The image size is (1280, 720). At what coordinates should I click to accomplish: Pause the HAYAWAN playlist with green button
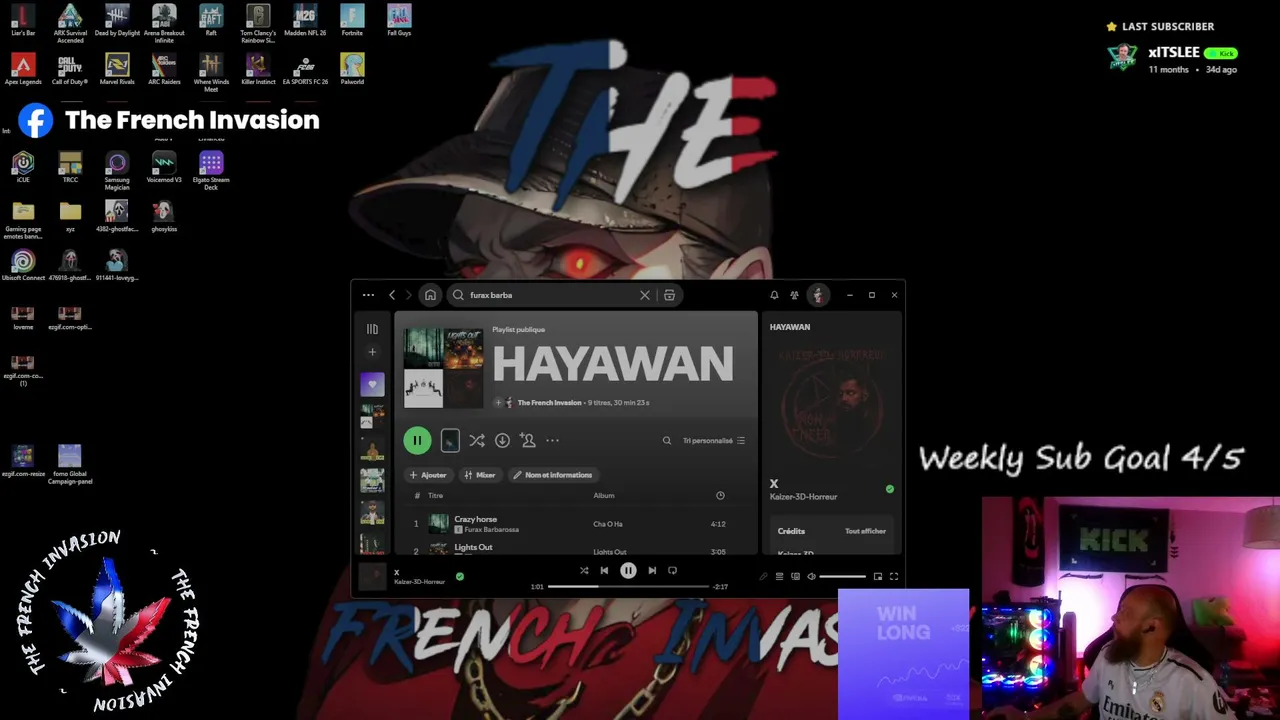click(x=417, y=440)
